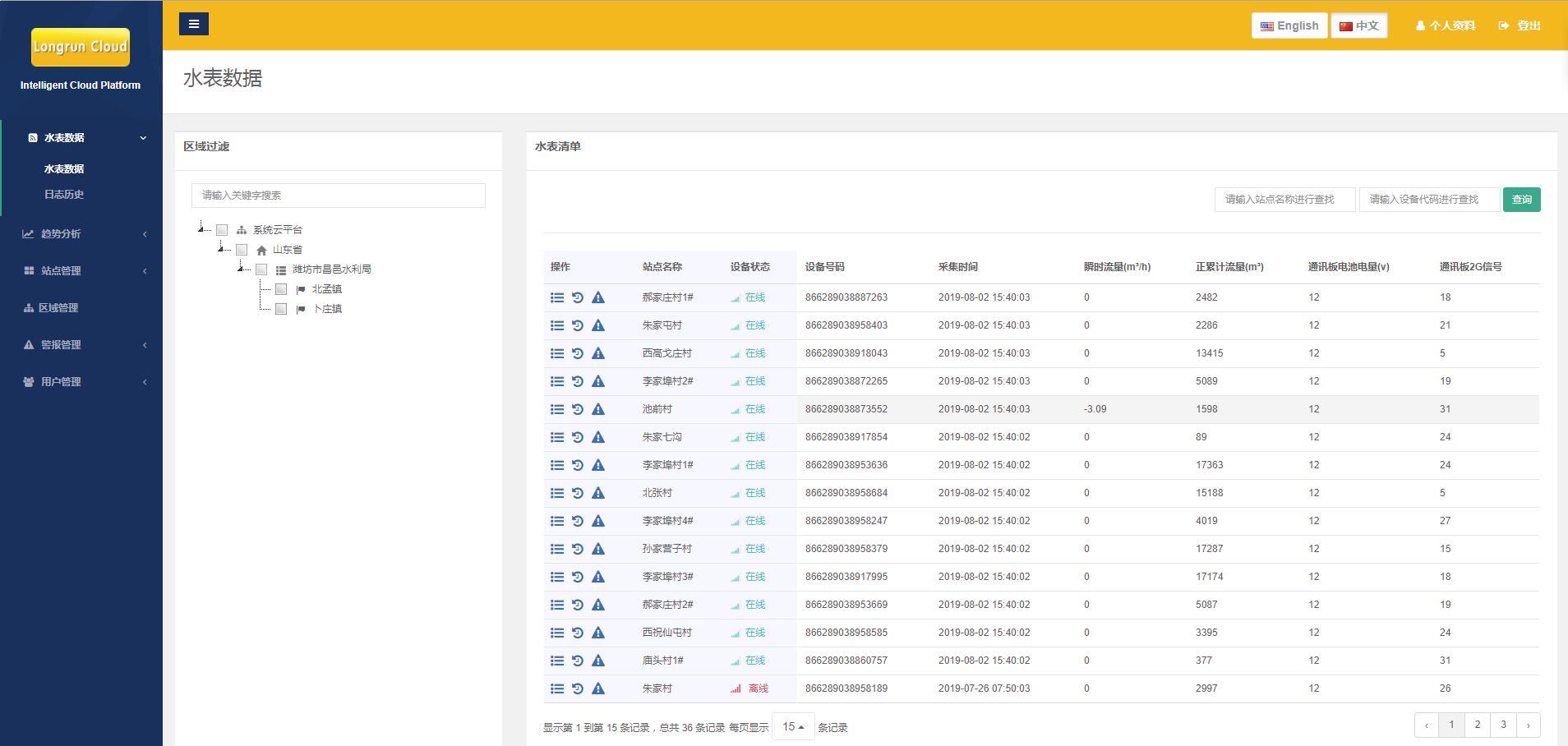
Task: Toggle the 卜庄镇 checkbox
Action: 281,309
